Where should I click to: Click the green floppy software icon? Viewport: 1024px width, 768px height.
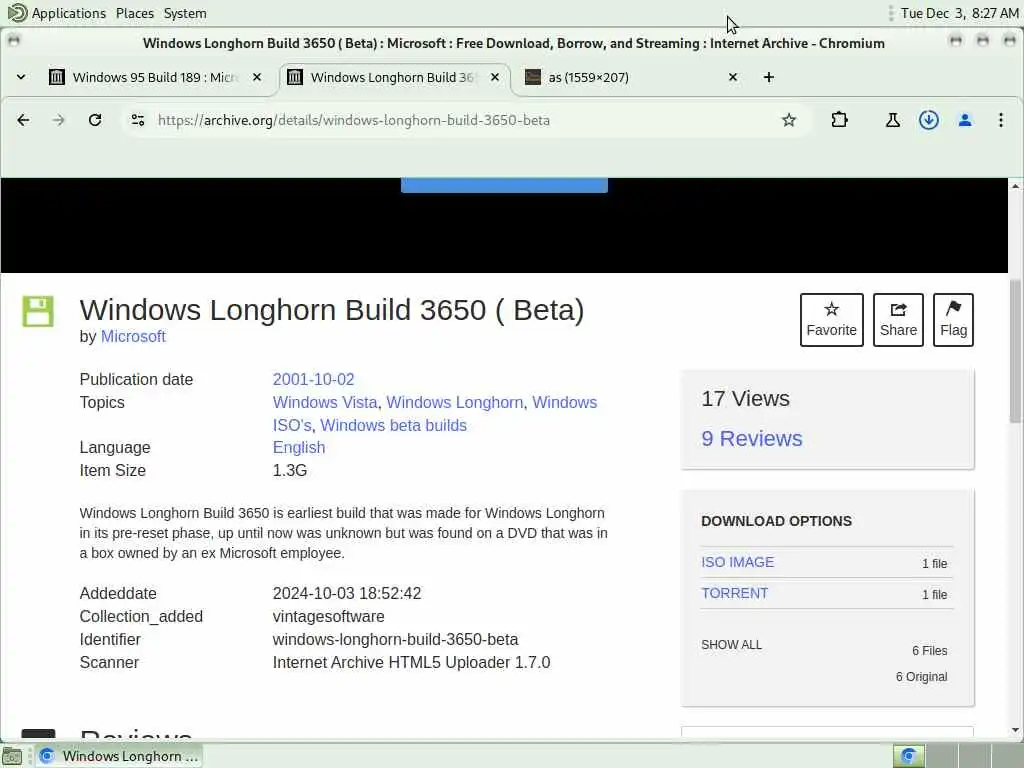(x=38, y=311)
